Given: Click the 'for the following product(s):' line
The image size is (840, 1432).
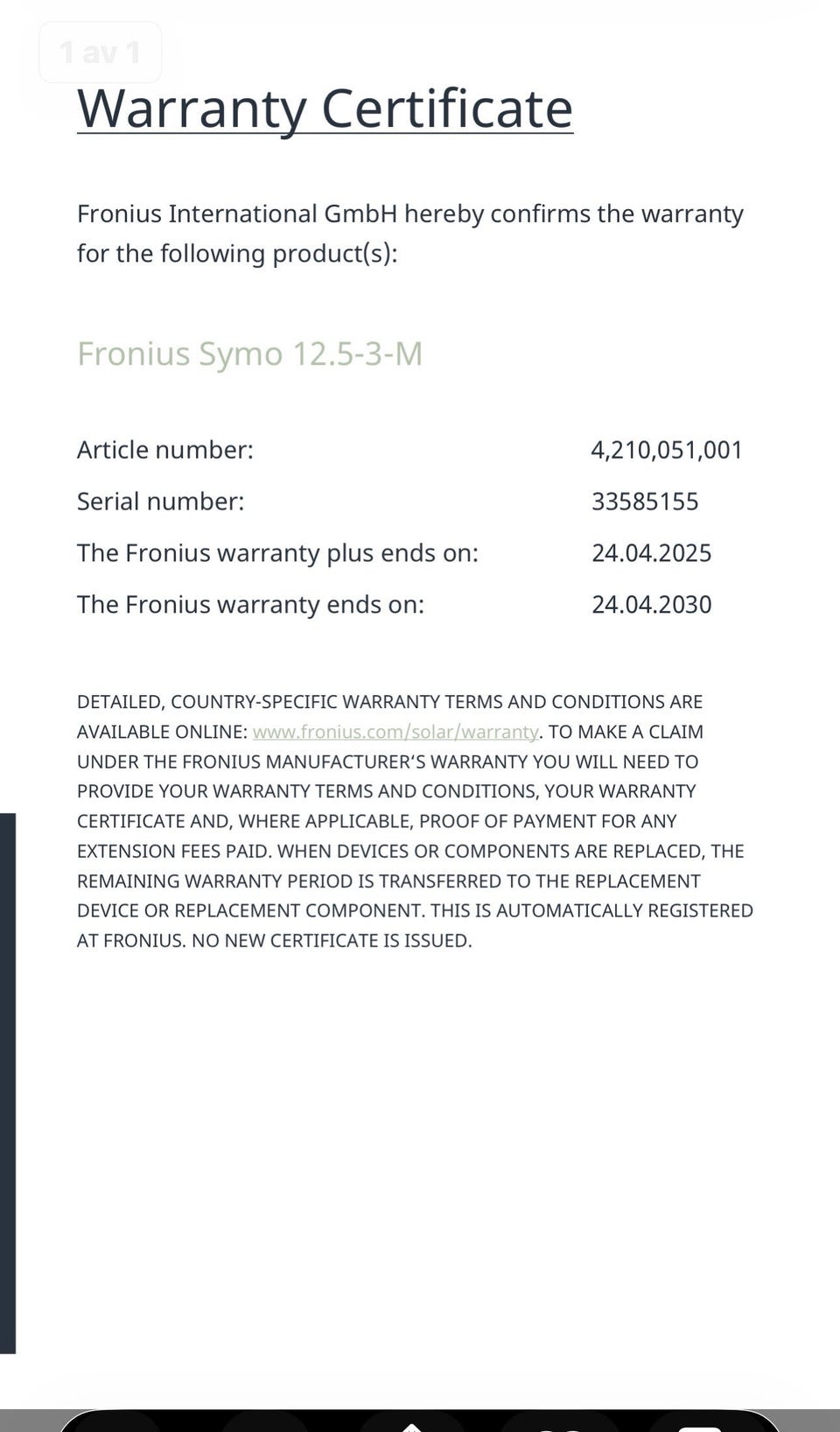Looking at the screenshot, I should click(237, 254).
